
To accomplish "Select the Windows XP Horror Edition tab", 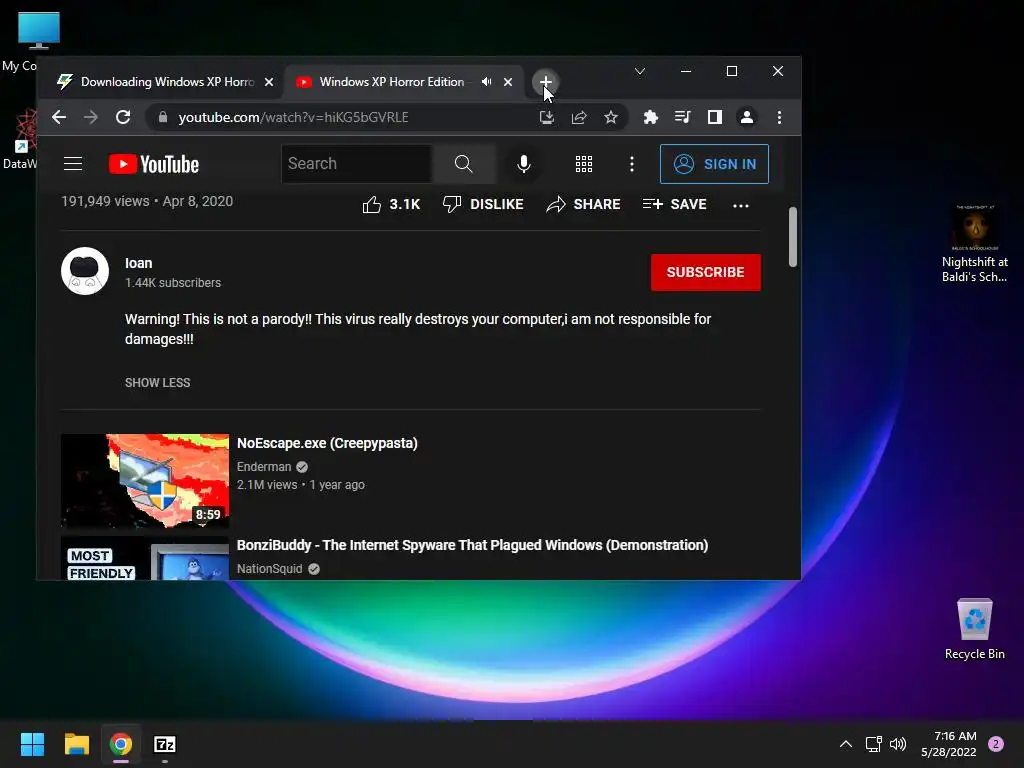I will tap(392, 82).
